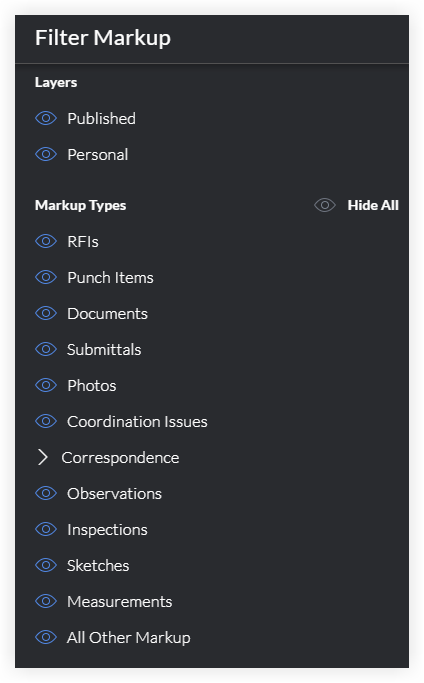Select the Measurements label
This screenshot has height=683, width=424.
(x=120, y=602)
